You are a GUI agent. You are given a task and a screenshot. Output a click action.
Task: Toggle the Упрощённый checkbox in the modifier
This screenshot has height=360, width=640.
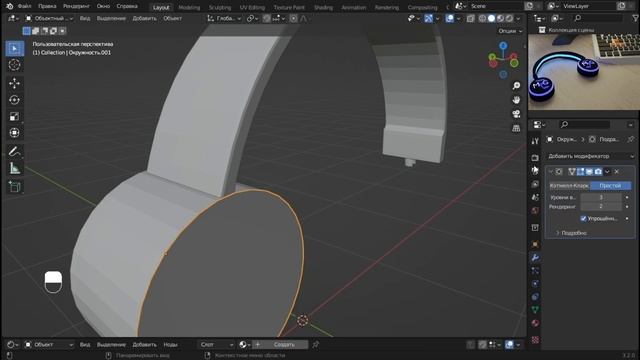click(x=584, y=219)
